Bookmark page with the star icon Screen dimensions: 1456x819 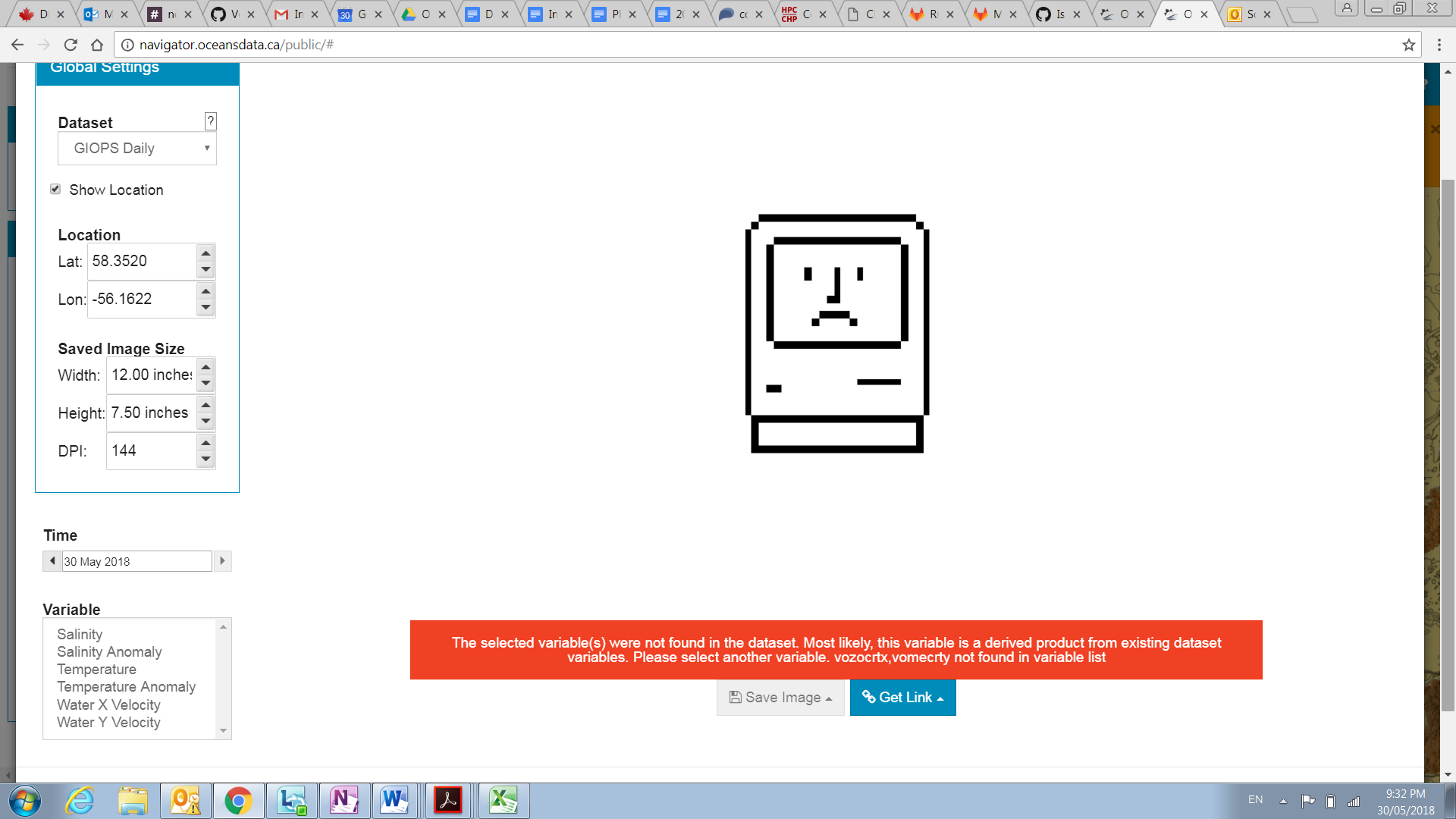[x=1409, y=45]
